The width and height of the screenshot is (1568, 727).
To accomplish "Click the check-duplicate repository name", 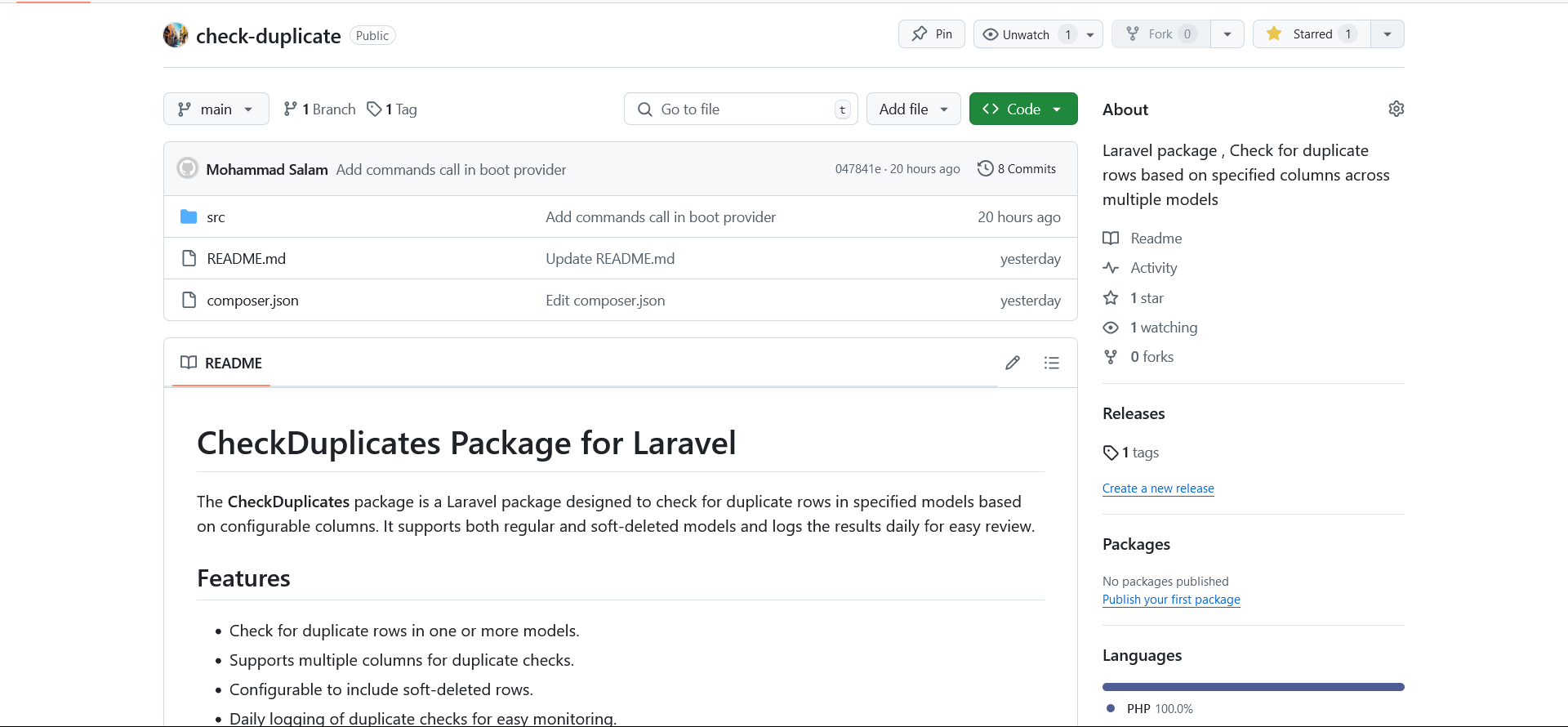I will tap(268, 36).
